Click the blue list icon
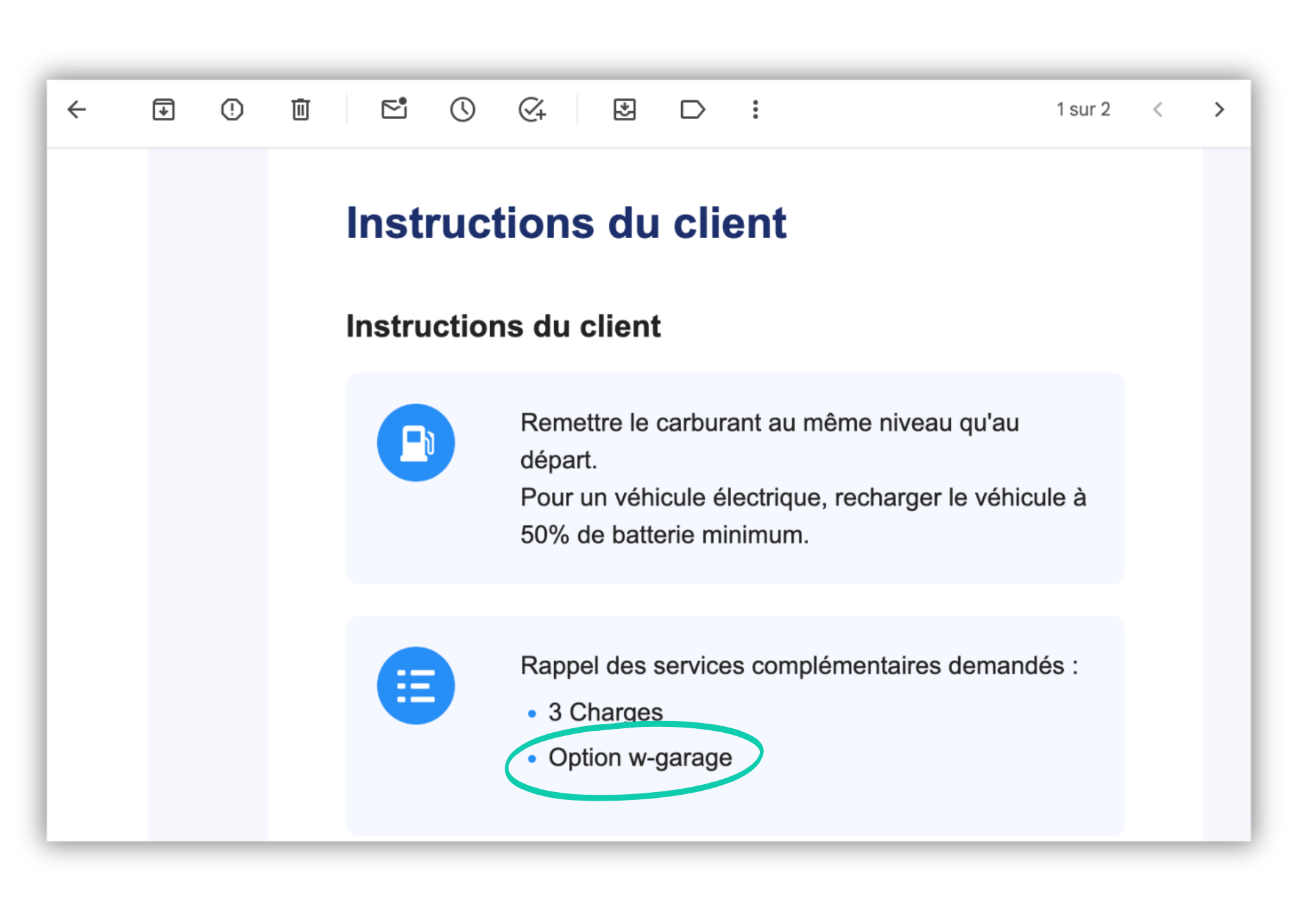 click(x=416, y=685)
